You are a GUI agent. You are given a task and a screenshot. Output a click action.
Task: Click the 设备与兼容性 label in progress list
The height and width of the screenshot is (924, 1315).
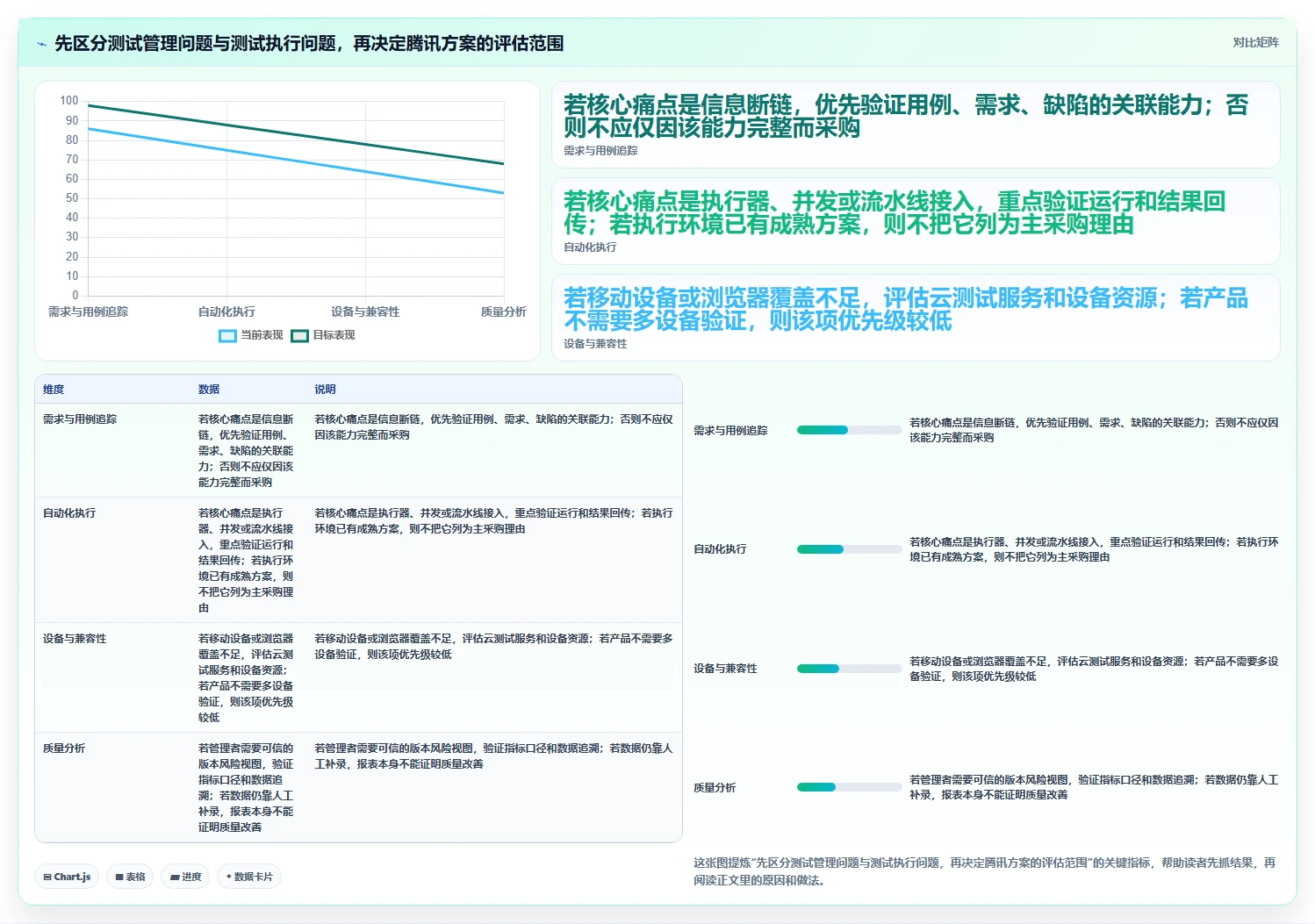pyautogui.click(x=725, y=669)
